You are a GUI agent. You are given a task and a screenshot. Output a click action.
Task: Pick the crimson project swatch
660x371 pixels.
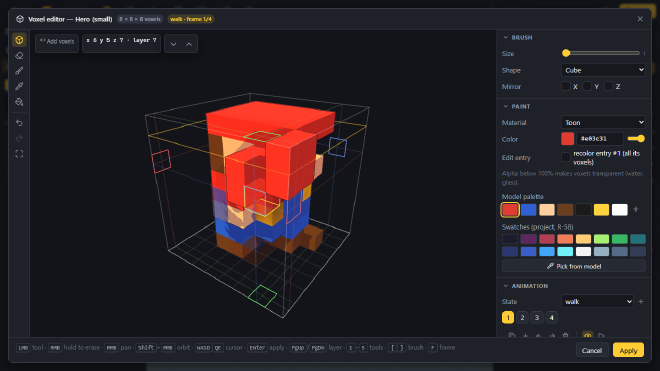tap(547, 239)
